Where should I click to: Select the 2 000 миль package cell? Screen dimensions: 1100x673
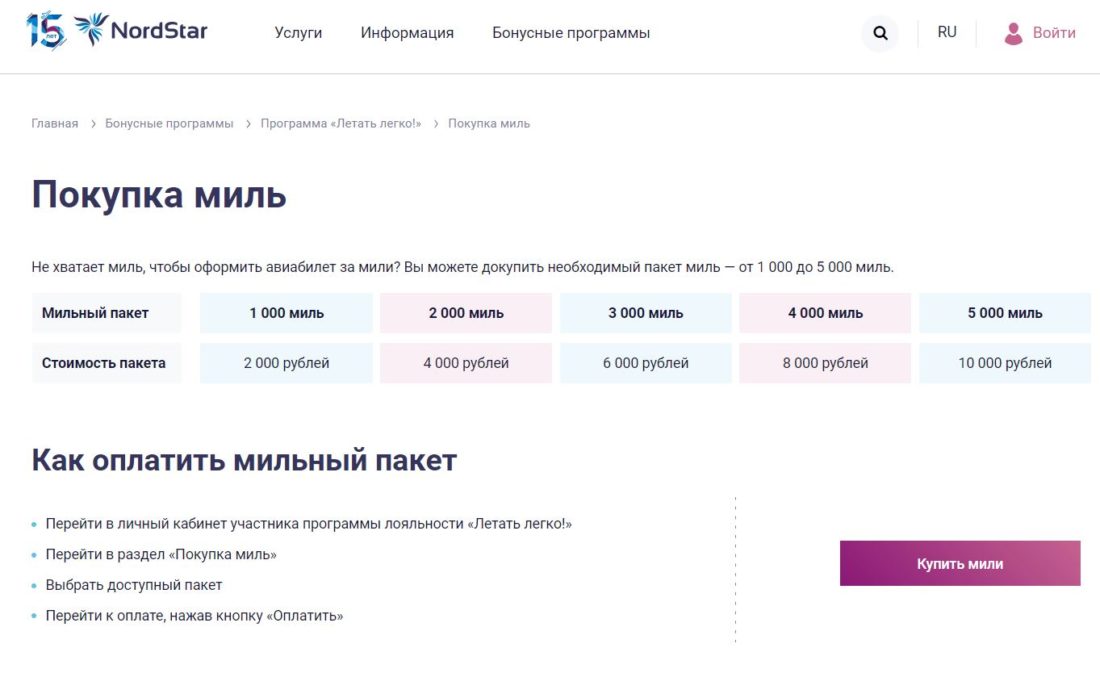point(466,312)
